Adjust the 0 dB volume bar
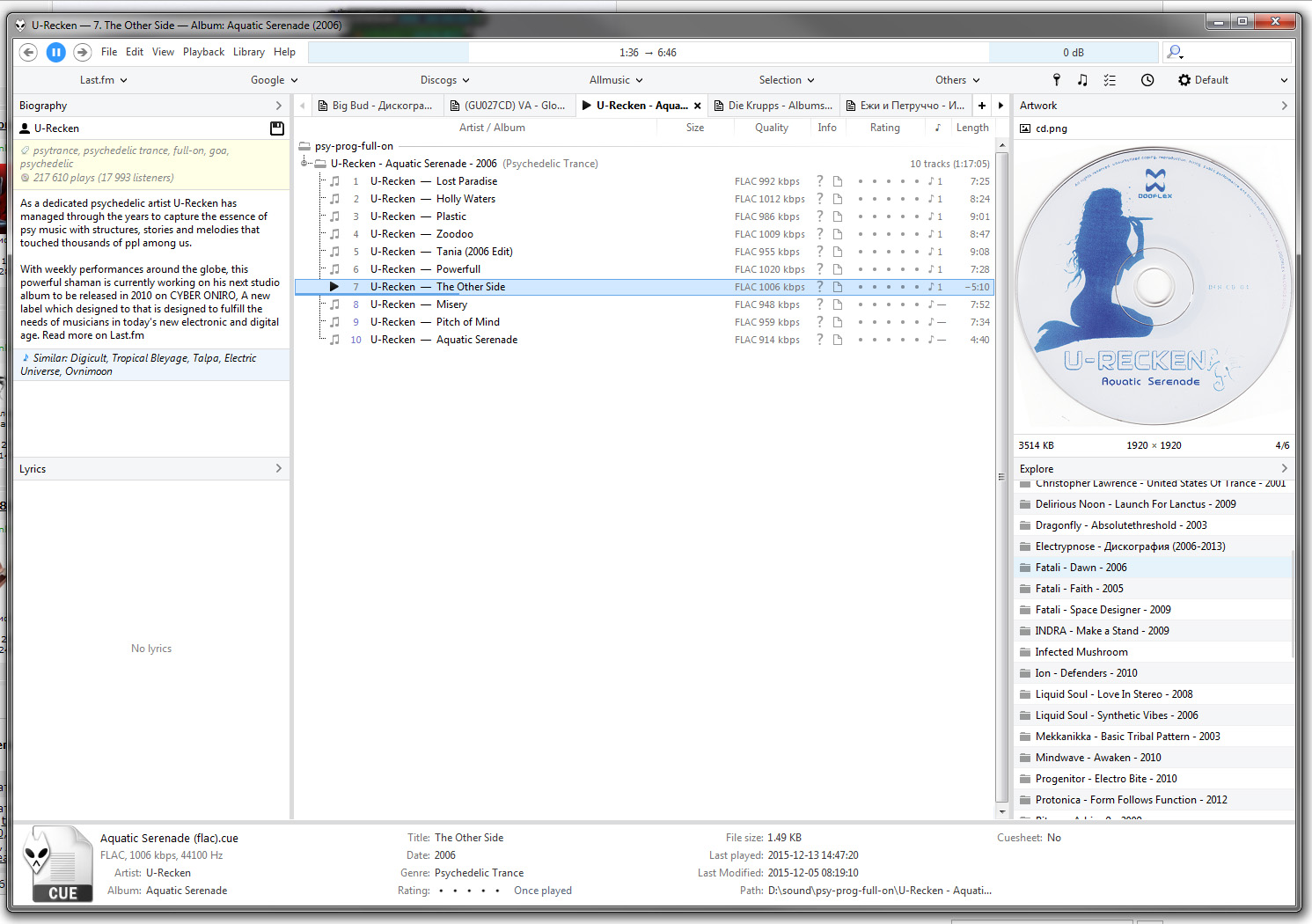The width and height of the screenshot is (1312, 924). (x=1074, y=53)
